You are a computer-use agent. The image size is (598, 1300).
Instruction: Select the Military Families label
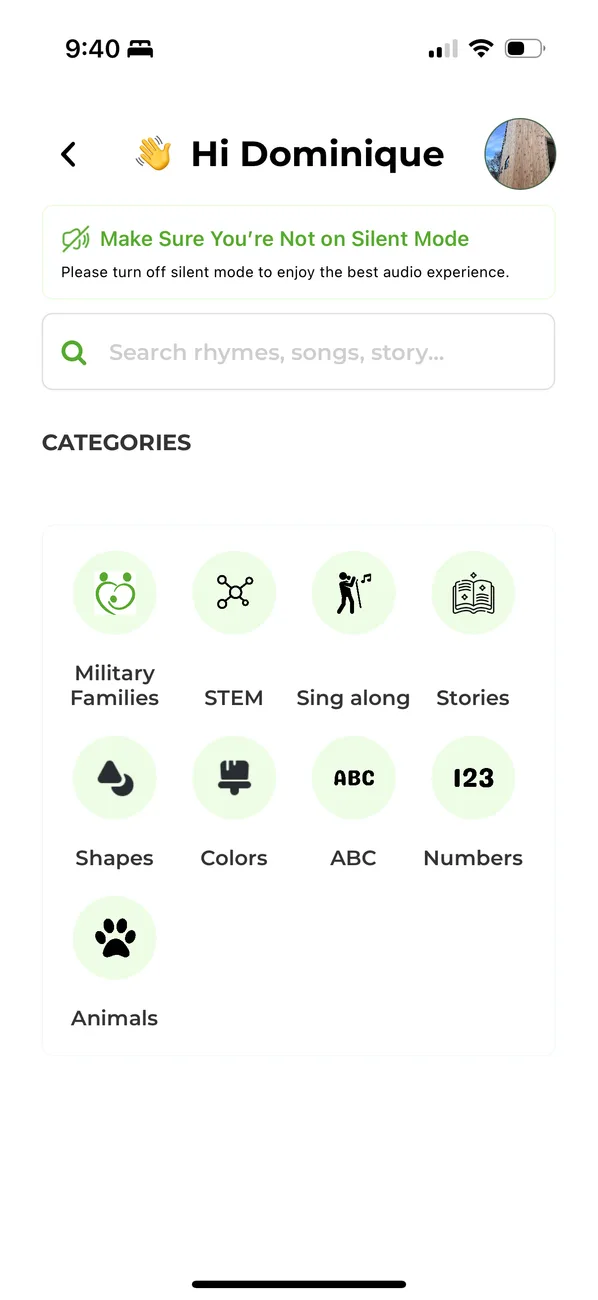115,685
